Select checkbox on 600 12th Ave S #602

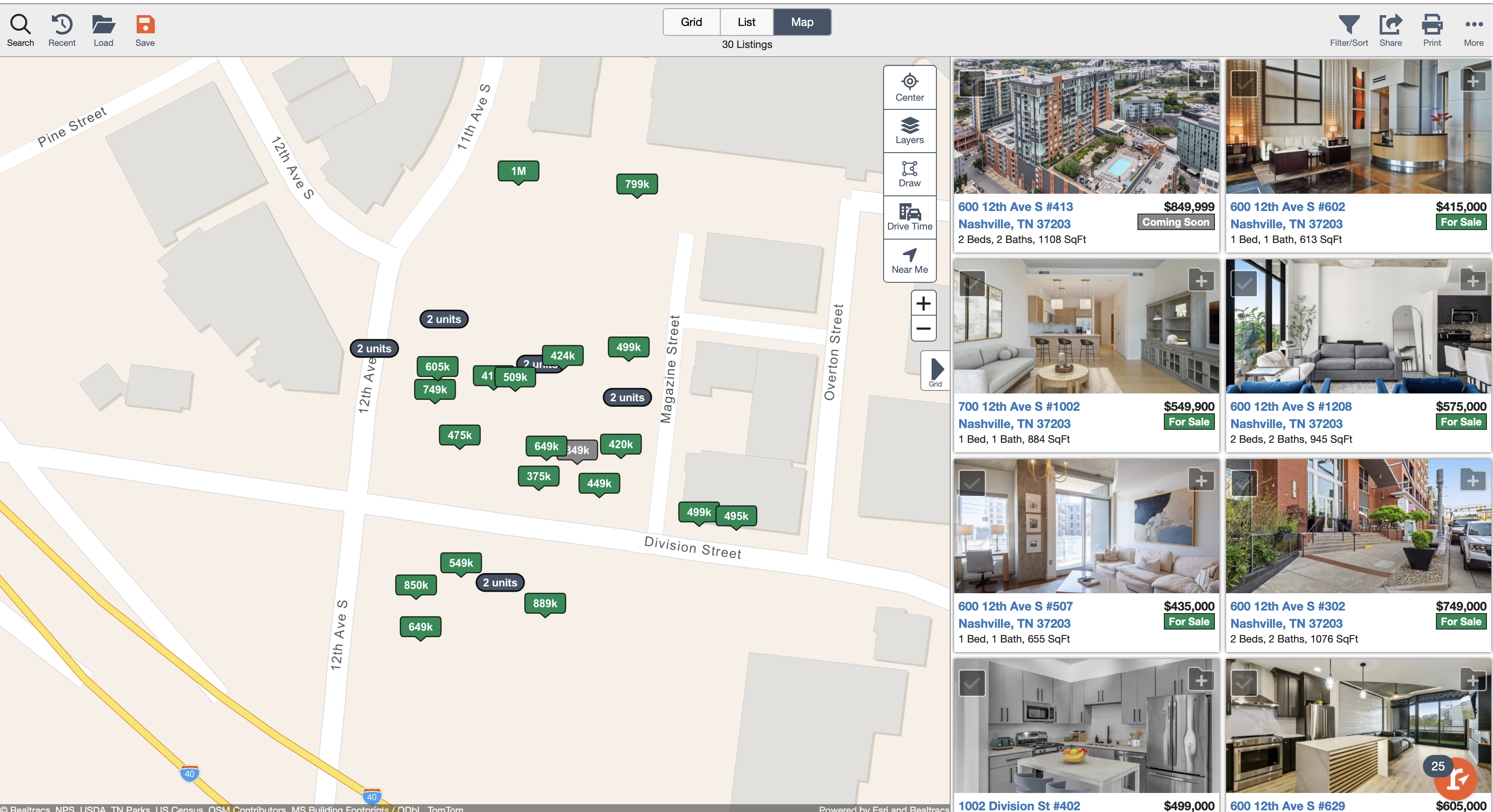point(1244,83)
